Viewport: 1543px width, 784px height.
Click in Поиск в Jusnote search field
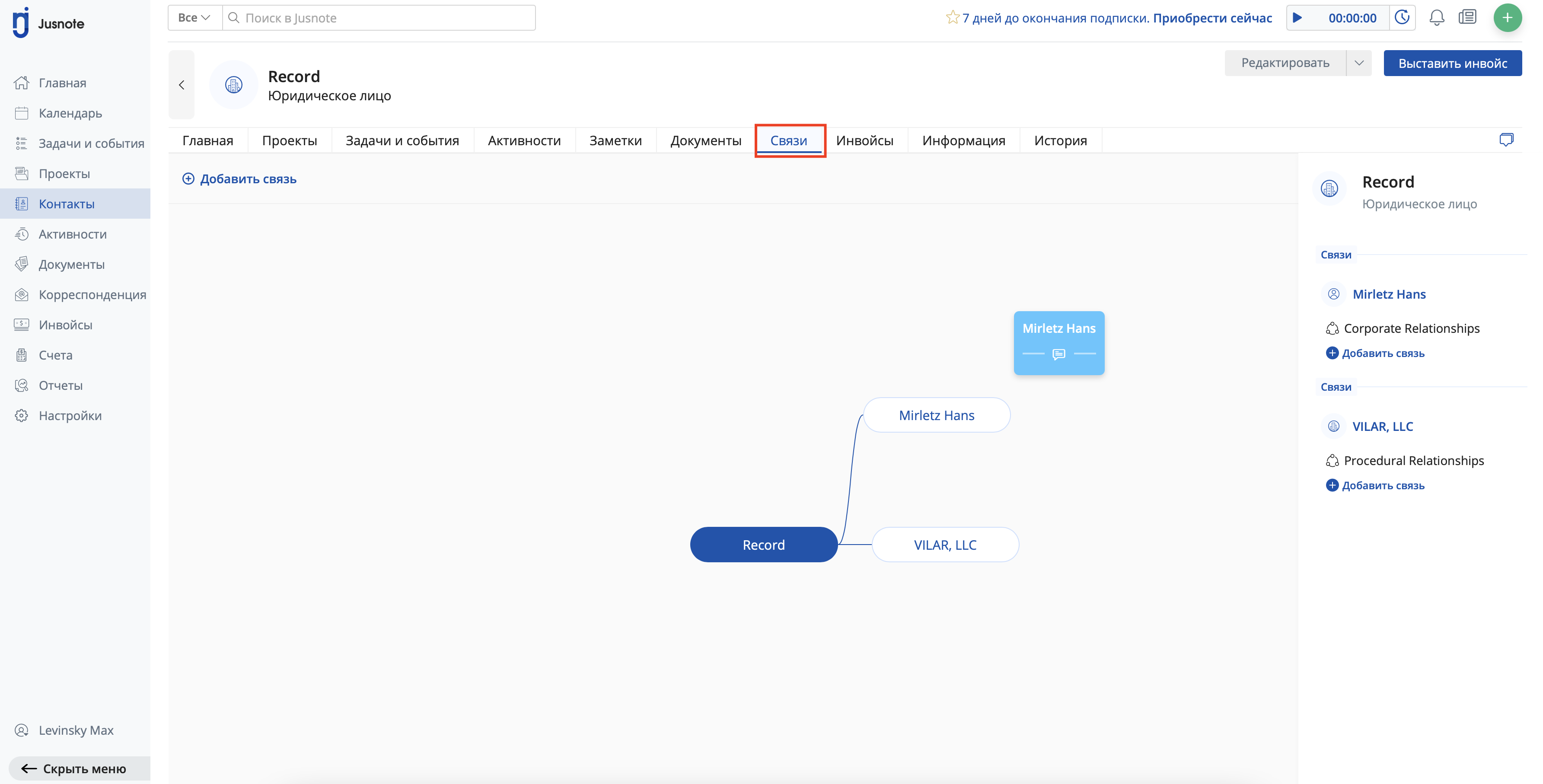[383, 18]
